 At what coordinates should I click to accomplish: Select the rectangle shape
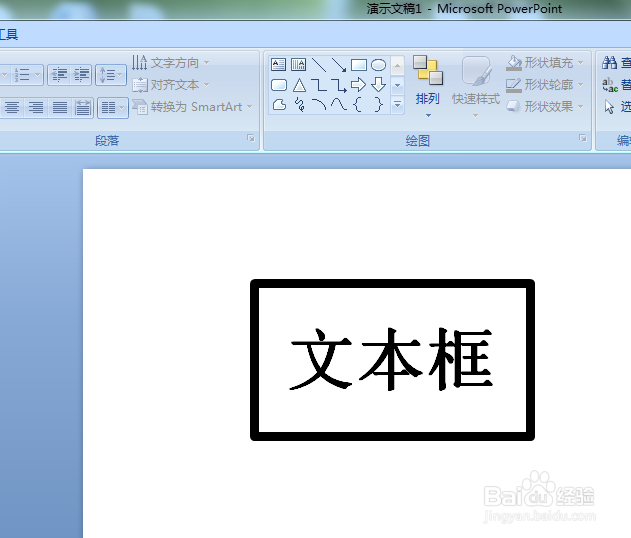(359, 65)
